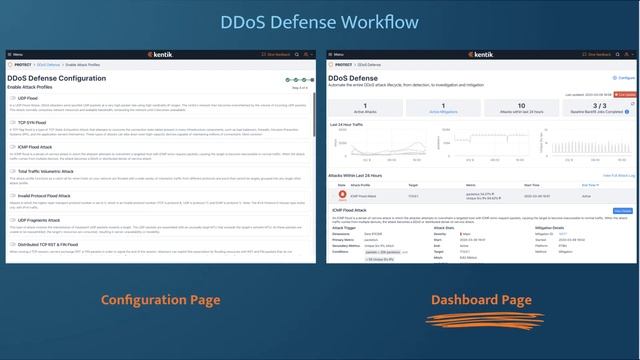The height and width of the screenshot is (360, 640).
Task: Open Give feedback in Dashboard Page window
Action: pos(597,54)
